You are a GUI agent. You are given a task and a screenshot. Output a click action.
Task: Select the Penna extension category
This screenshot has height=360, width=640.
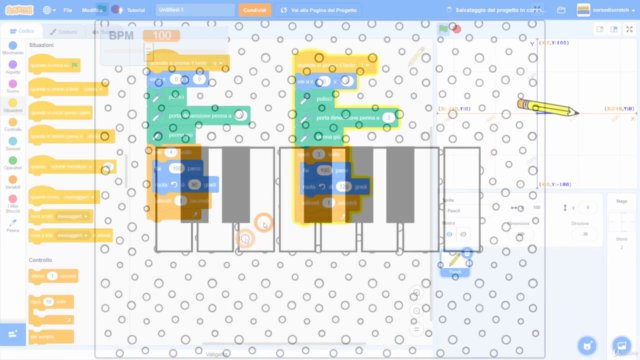(x=13, y=226)
